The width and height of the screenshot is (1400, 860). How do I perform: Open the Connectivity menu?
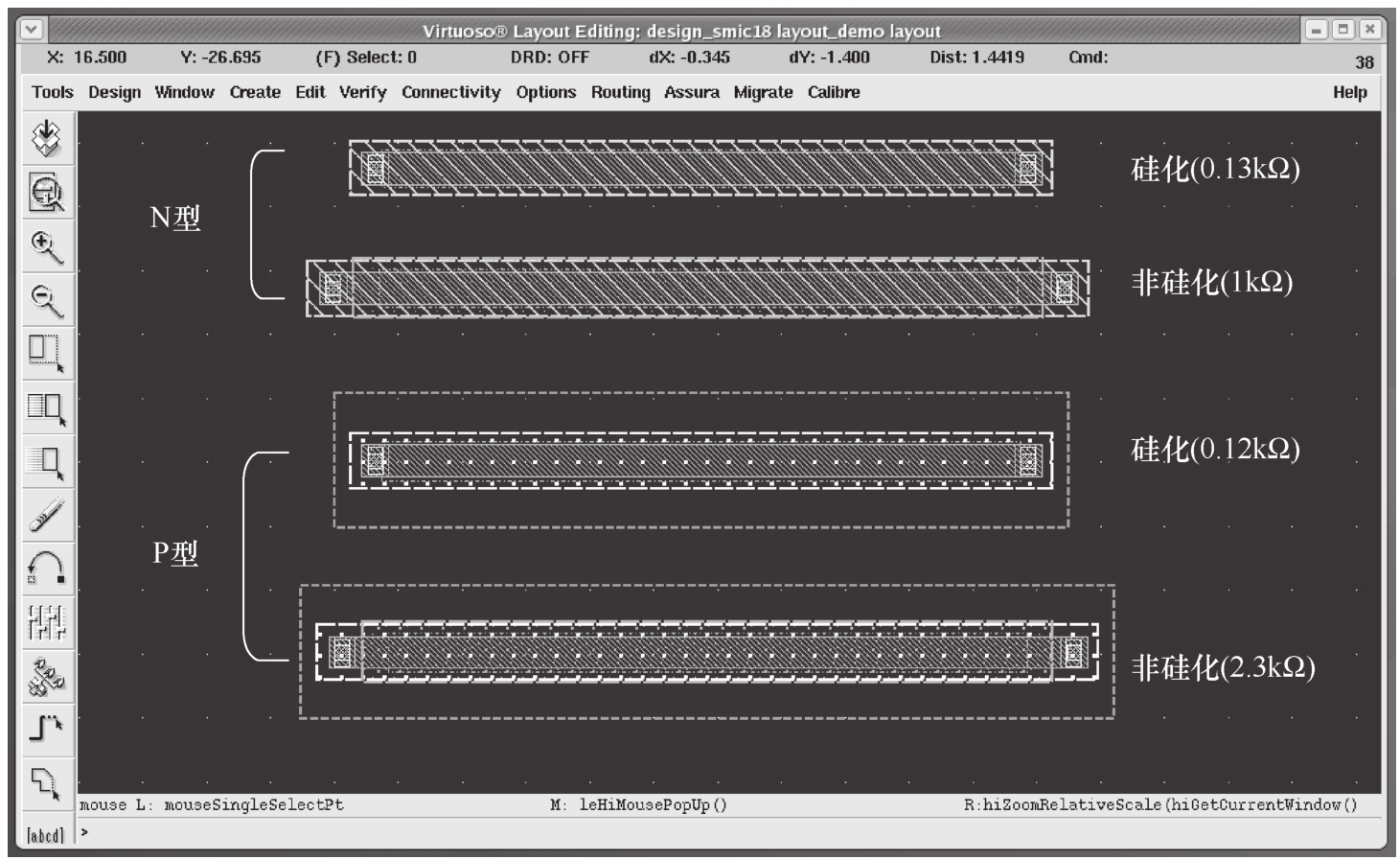[451, 92]
